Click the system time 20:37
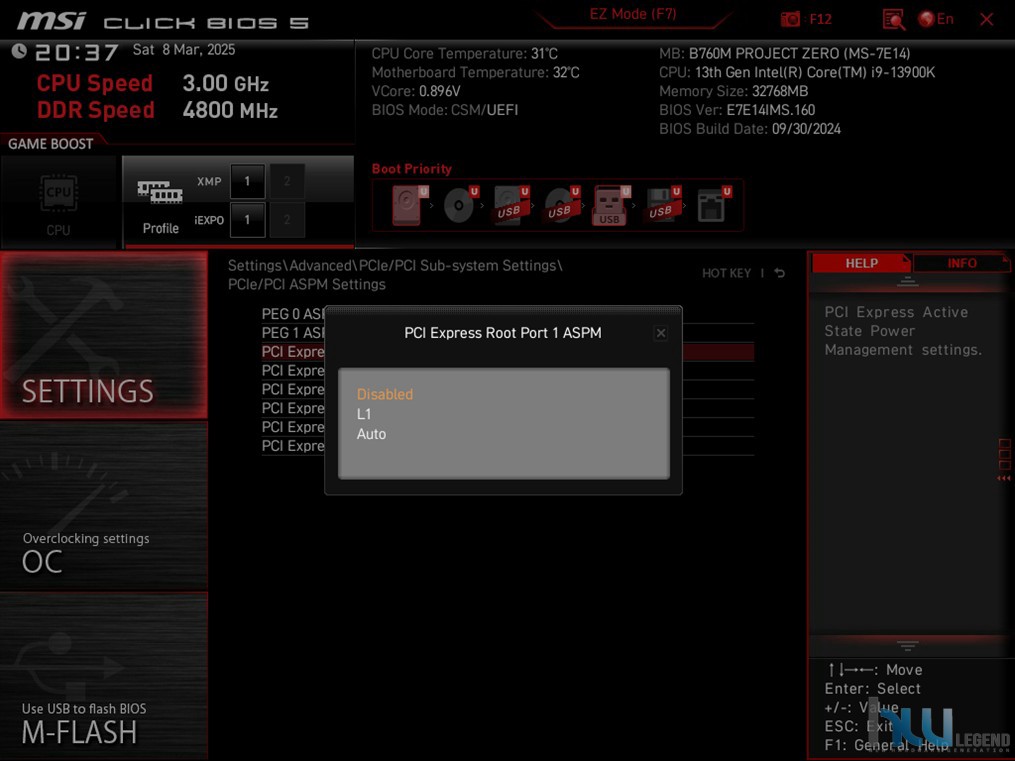This screenshot has height=761, width=1015. (x=76, y=52)
